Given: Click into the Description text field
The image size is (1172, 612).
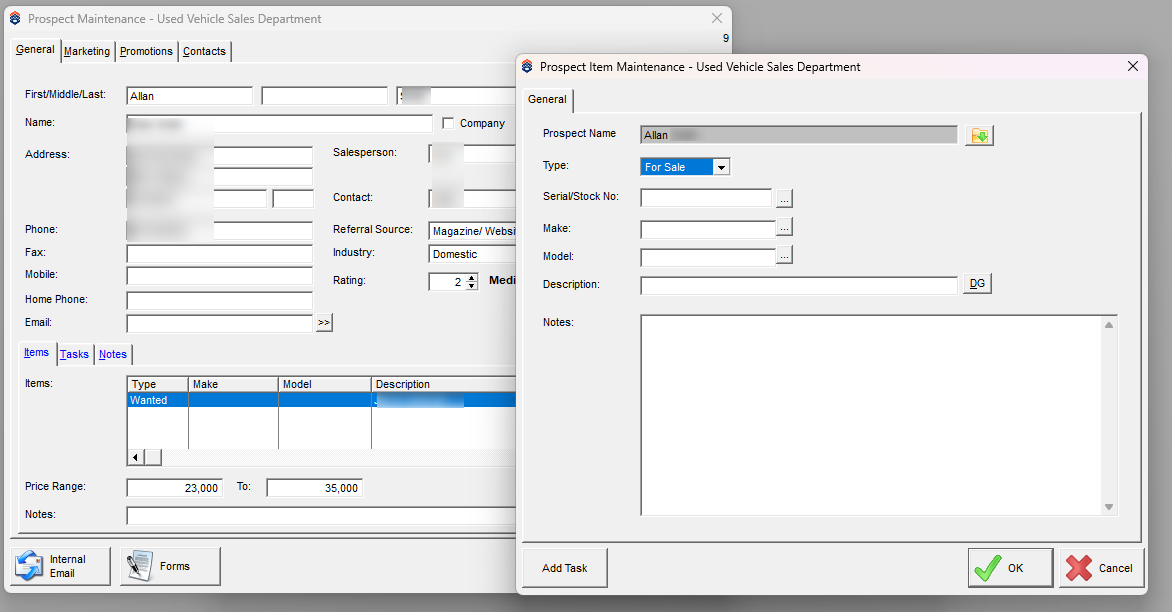Looking at the screenshot, I should click(x=798, y=286).
